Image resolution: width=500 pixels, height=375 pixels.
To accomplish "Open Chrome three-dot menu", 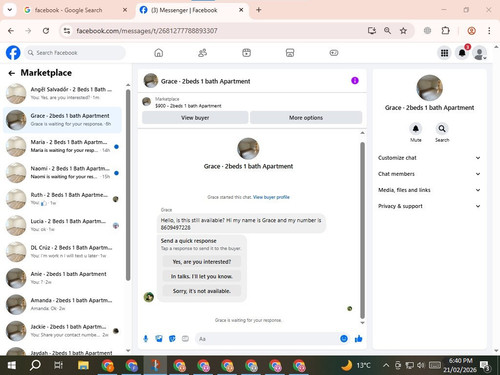I will tap(489, 31).
